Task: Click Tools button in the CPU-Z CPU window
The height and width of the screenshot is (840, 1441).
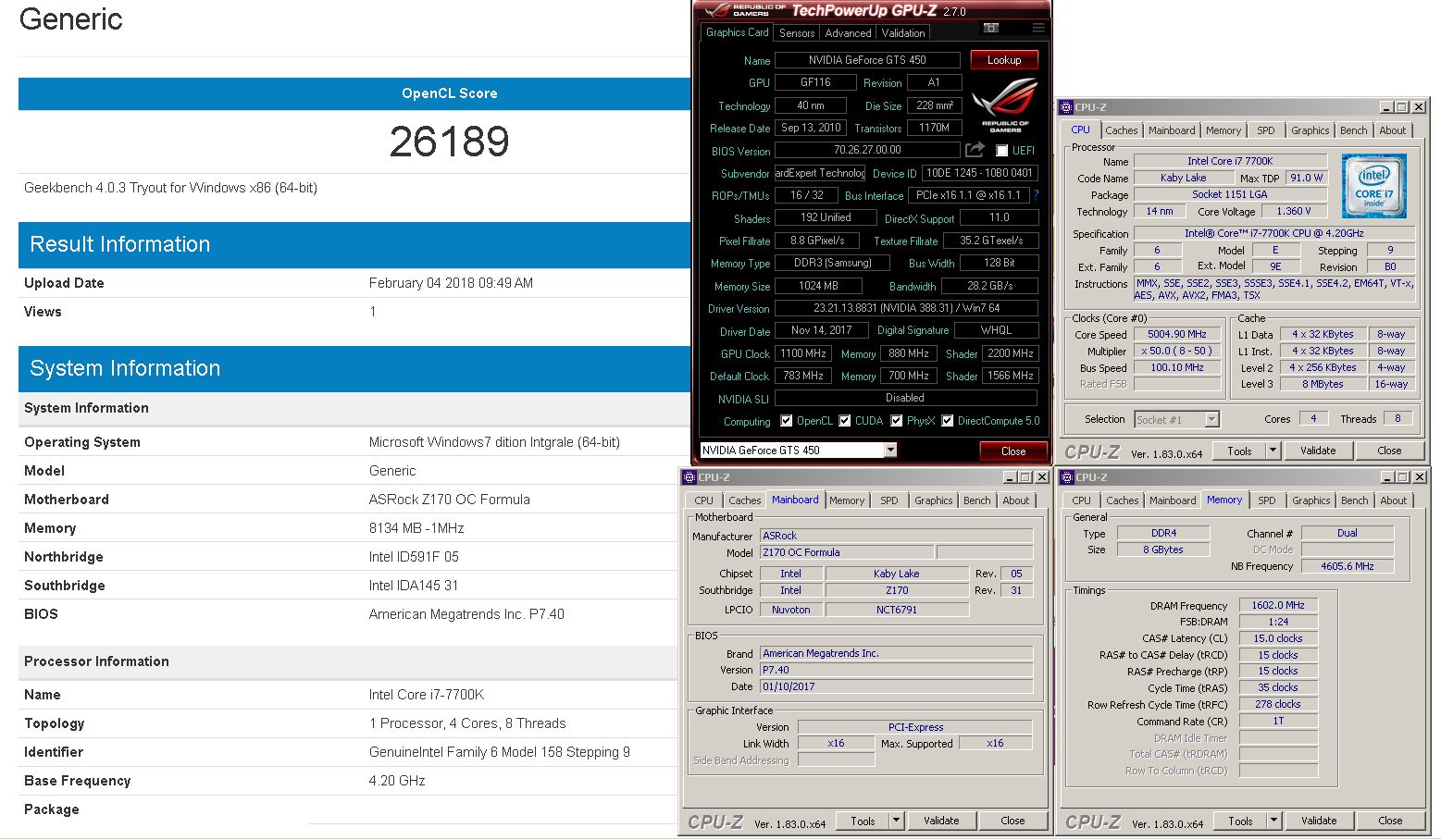Action: [x=1240, y=451]
